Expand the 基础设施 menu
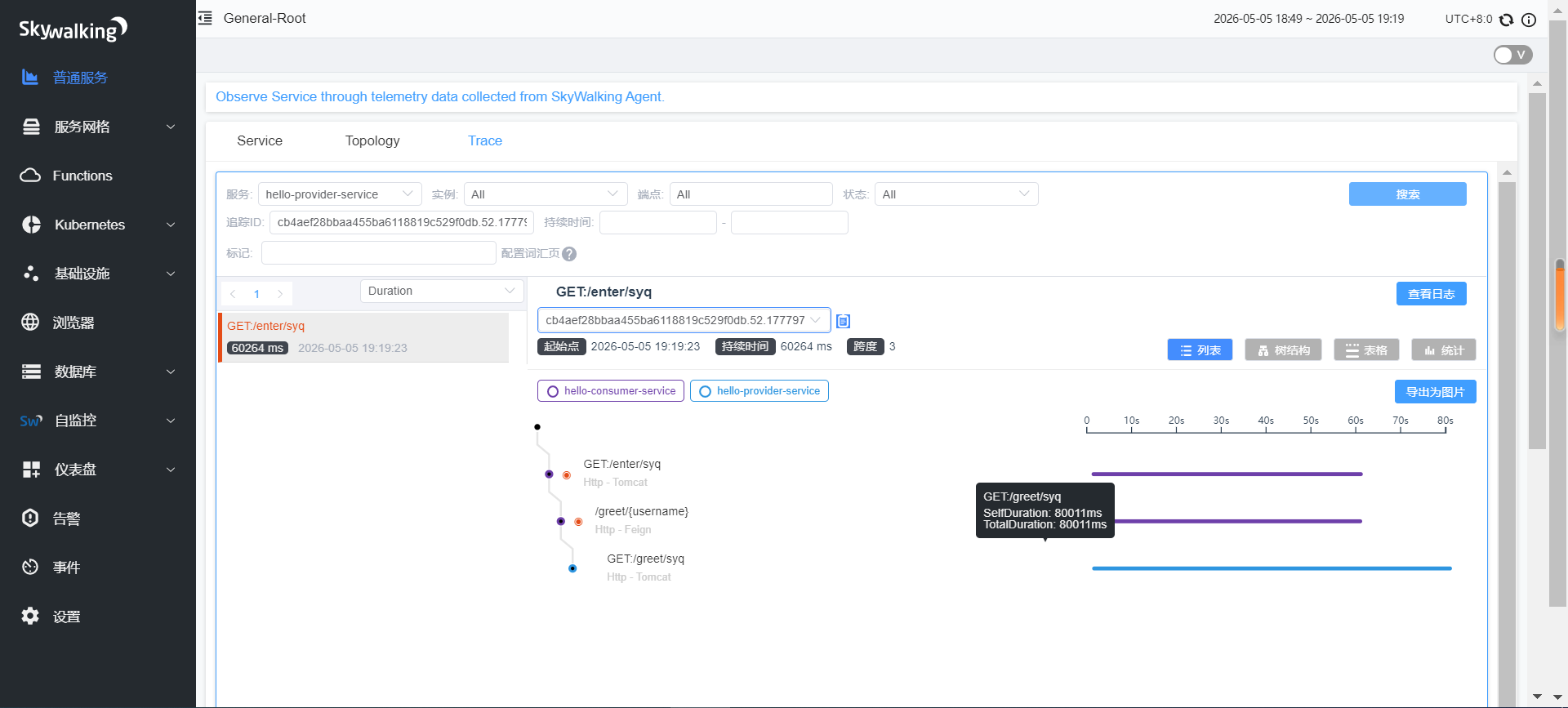Image resolution: width=1568 pixels, height=708 pixels. pyautogui.click(x=171, y=274)
